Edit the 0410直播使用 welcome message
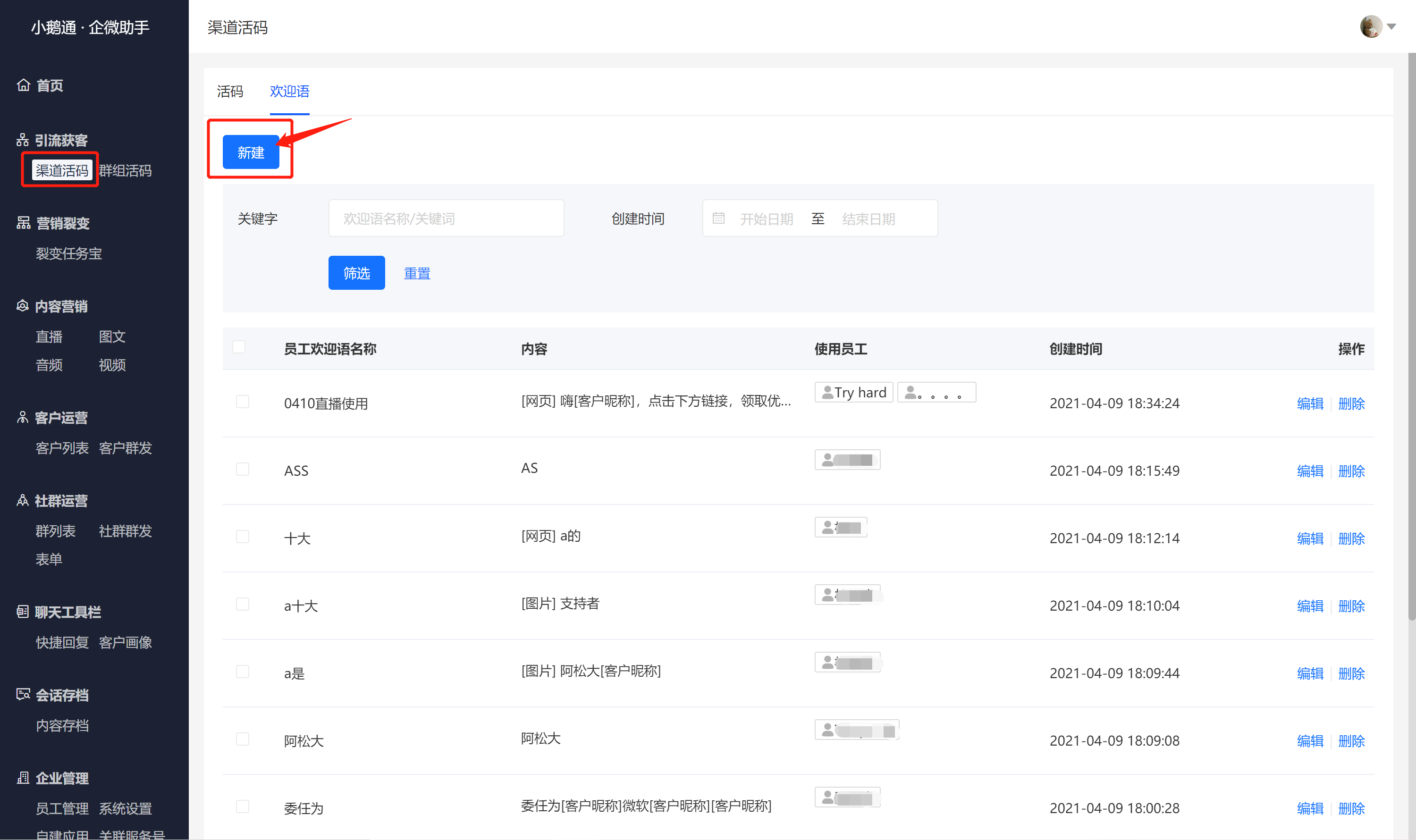Image resolution: width=1416 pixels, height=840 pixels. (x=1310, y=403)
